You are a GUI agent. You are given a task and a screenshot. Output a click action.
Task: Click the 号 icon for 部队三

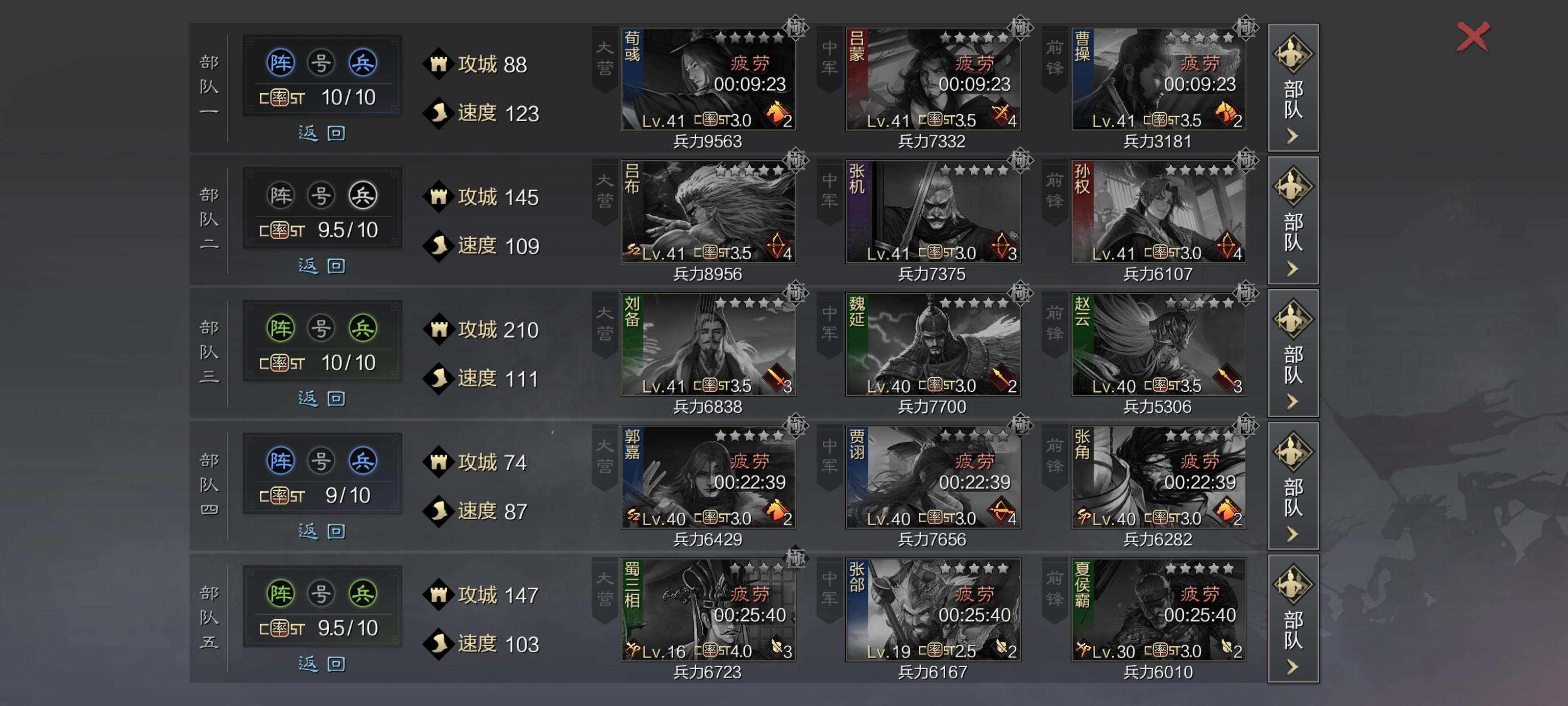coord(321,328)
